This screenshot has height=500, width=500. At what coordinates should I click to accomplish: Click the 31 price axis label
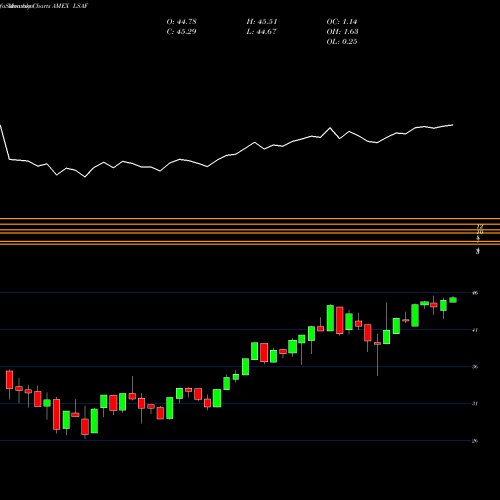point(475,404)
